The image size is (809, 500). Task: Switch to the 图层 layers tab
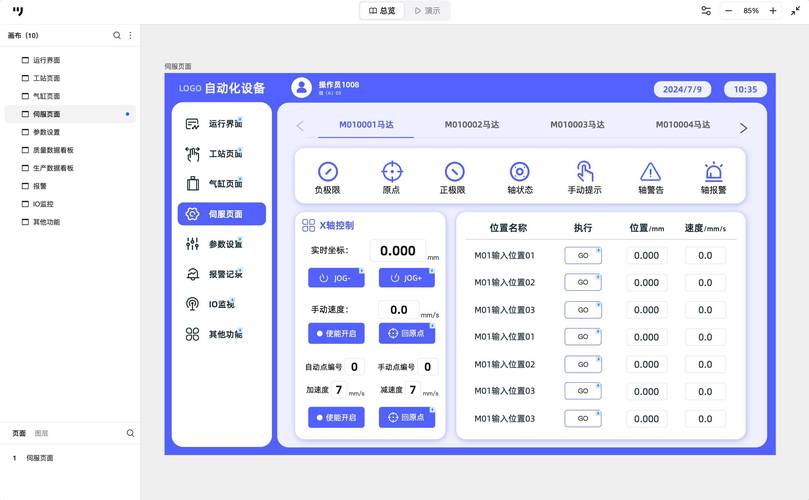tap(41, 433)
